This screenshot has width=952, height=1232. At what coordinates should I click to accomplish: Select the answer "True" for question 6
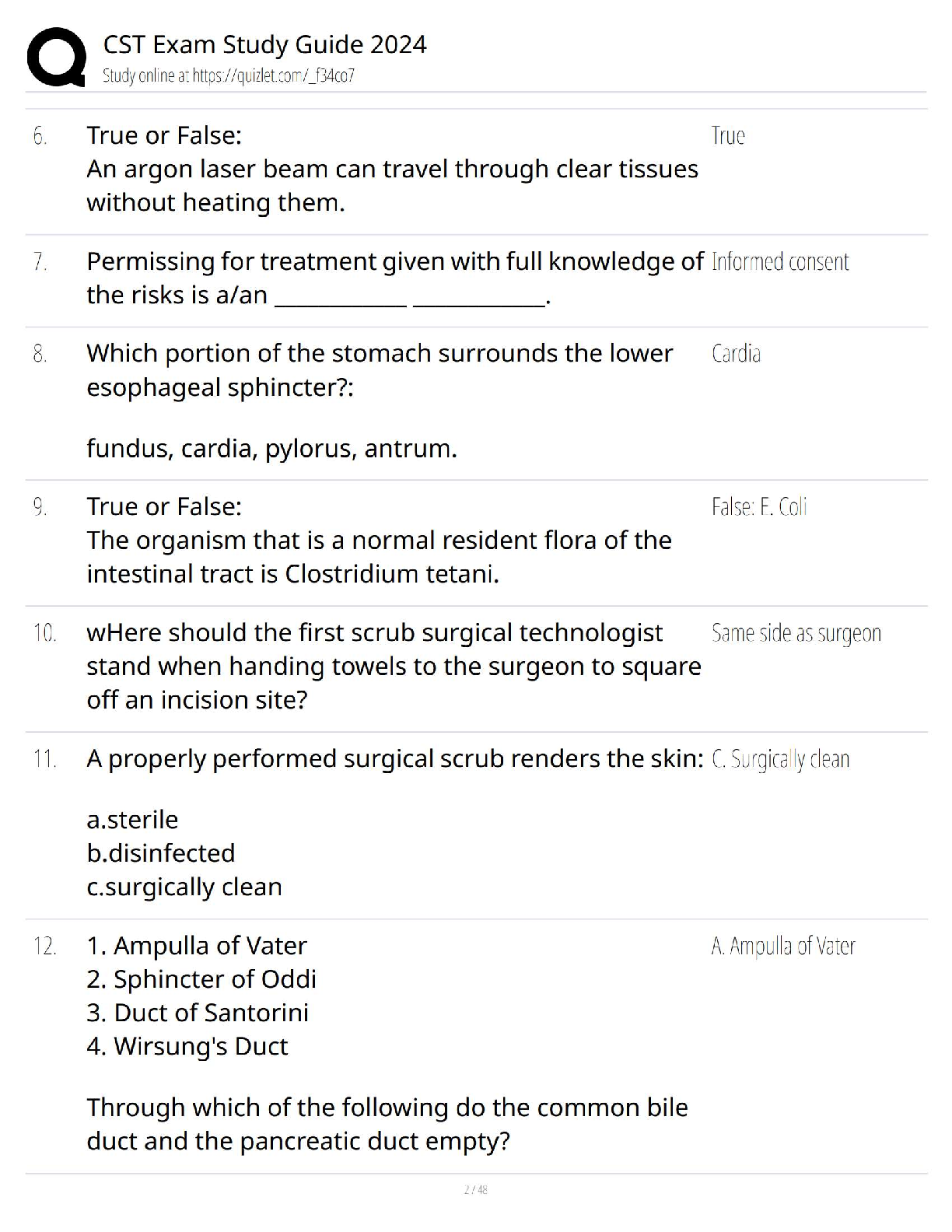[x=728, y=136]
